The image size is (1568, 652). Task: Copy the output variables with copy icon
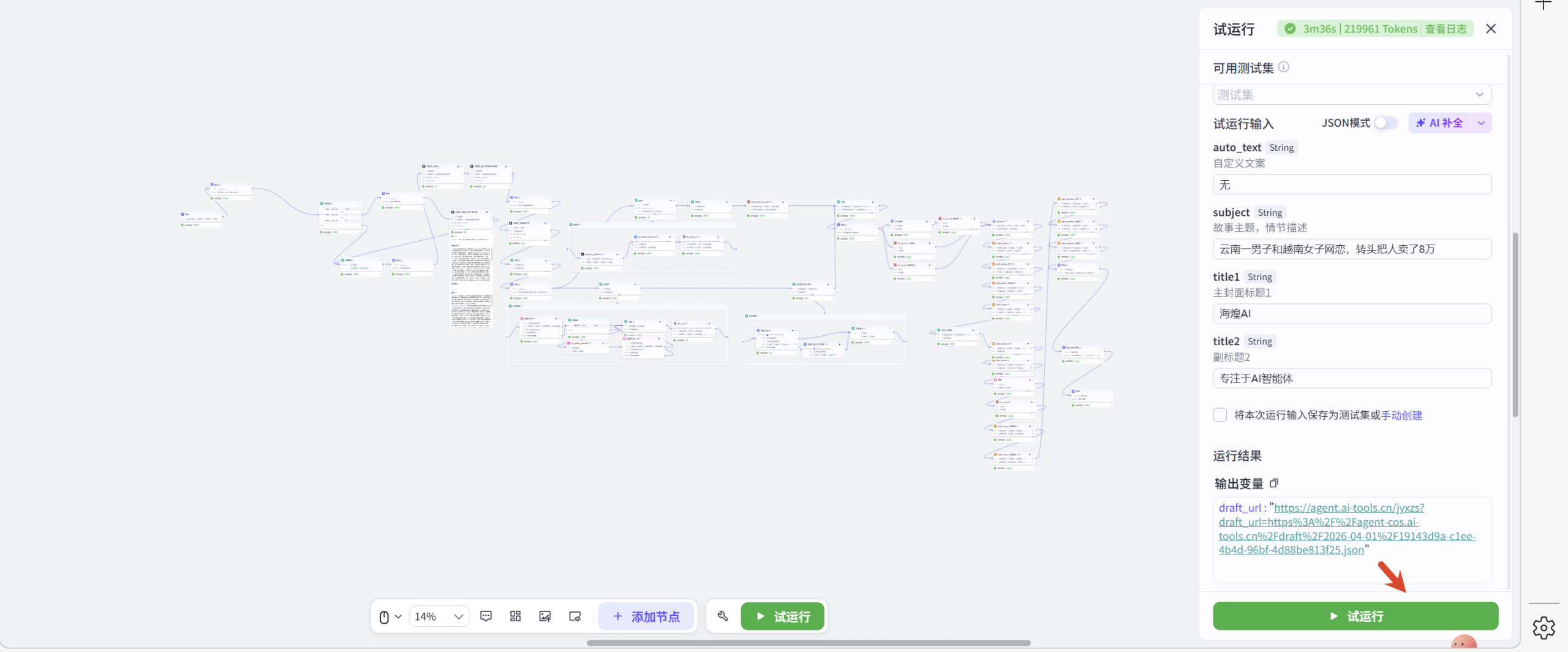1274,483
